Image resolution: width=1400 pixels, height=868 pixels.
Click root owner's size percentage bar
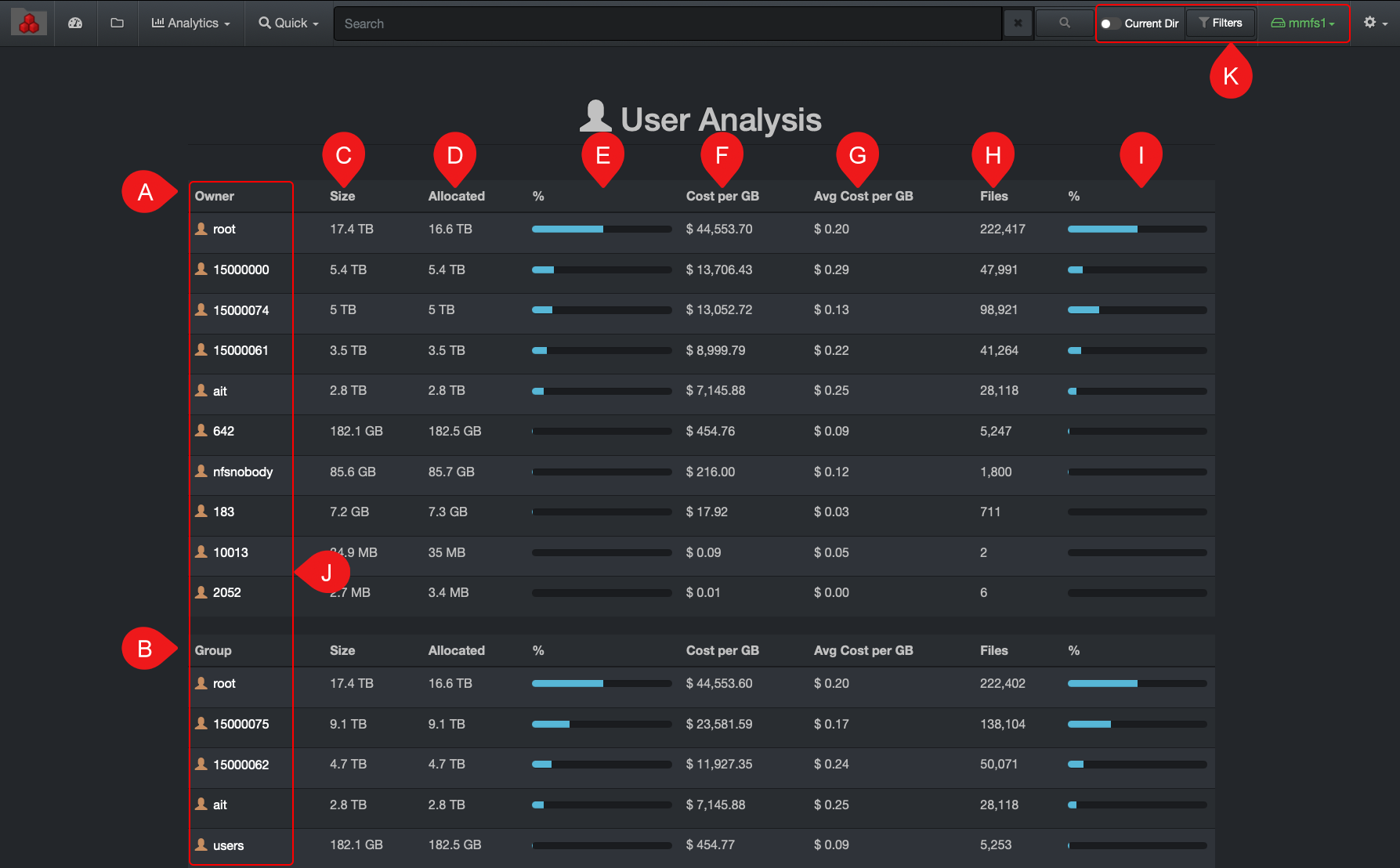click(601, 230)
